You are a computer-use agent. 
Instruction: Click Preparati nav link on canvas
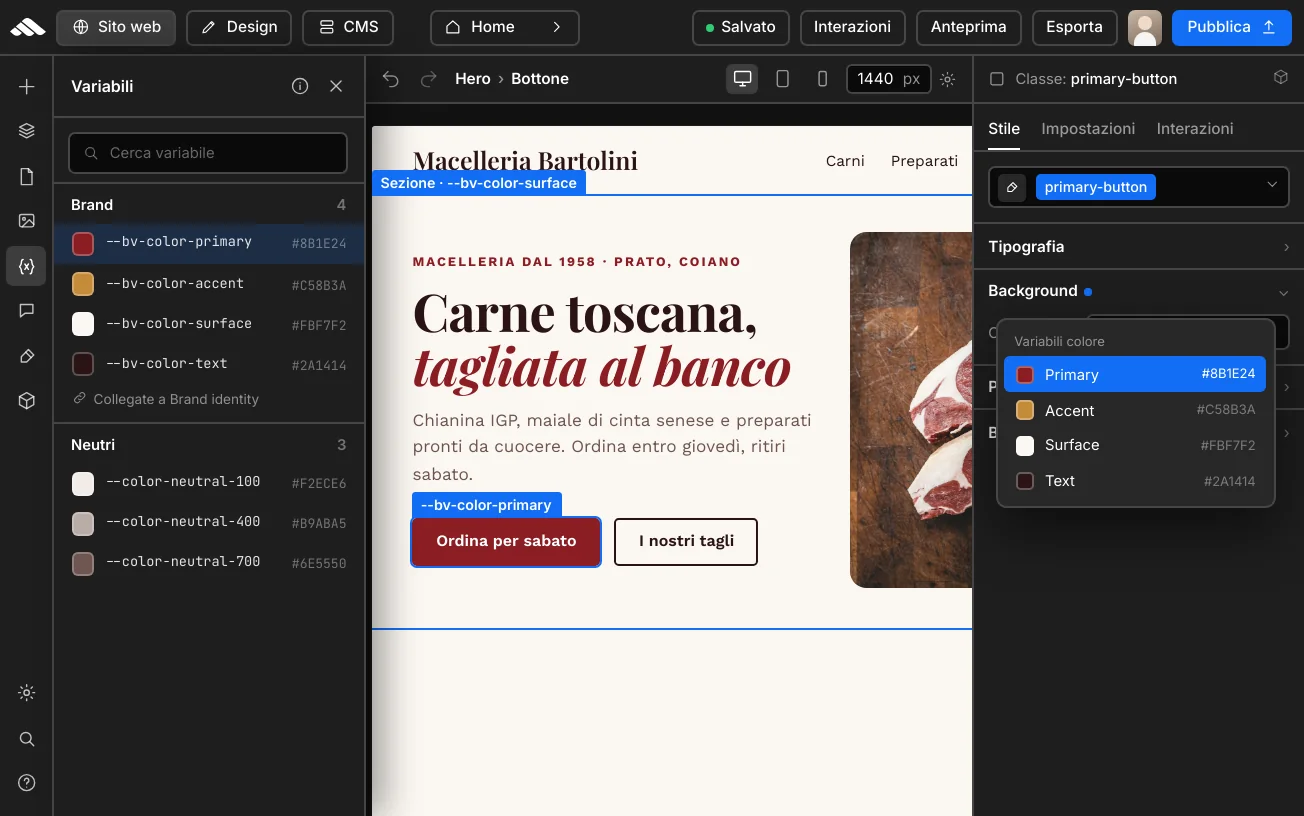924,160
